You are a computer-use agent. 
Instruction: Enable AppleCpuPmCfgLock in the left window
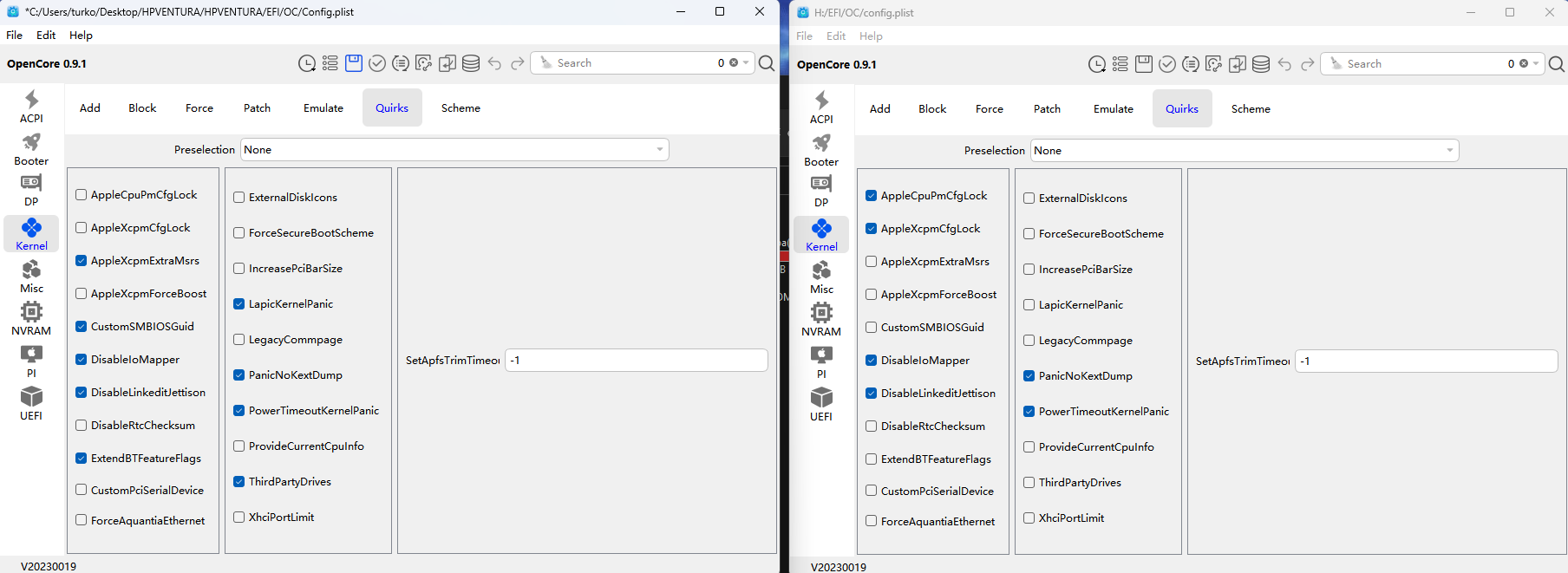(82, 195)
